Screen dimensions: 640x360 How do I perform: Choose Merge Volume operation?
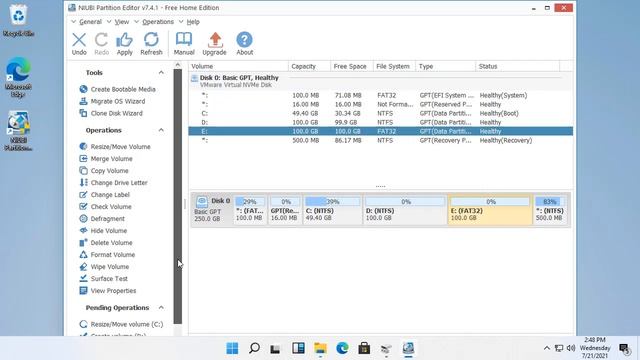point(106,158)
